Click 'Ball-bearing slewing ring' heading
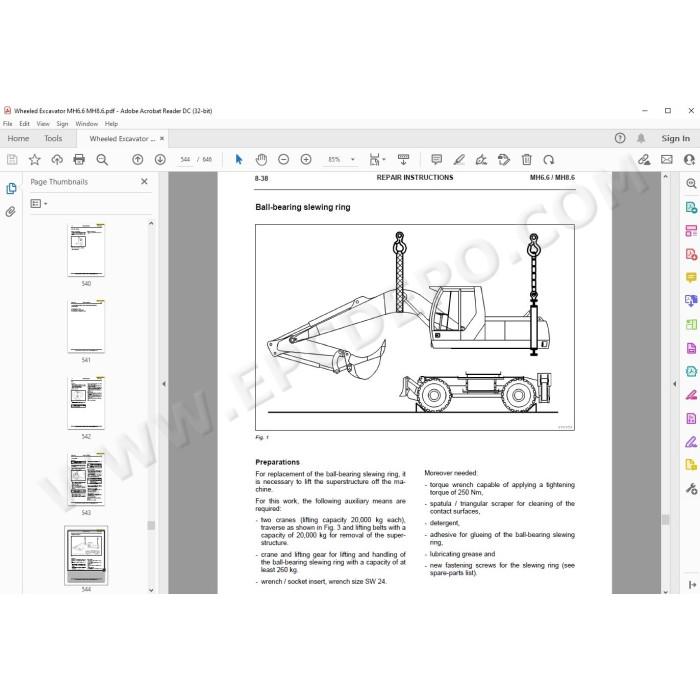 pos(303,207)
